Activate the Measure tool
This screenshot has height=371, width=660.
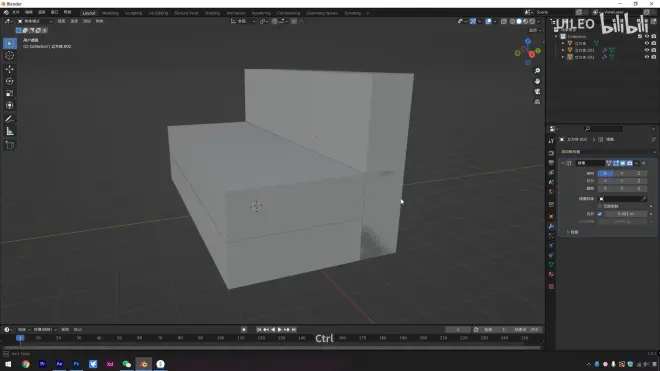[10, 131]
